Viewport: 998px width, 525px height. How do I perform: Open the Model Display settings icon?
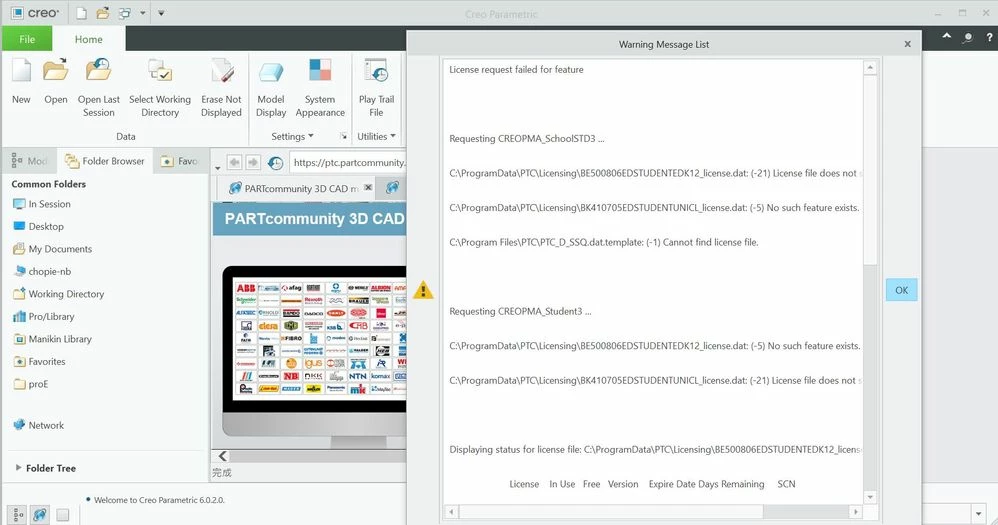pyautogui.click(x=271, y=88)
